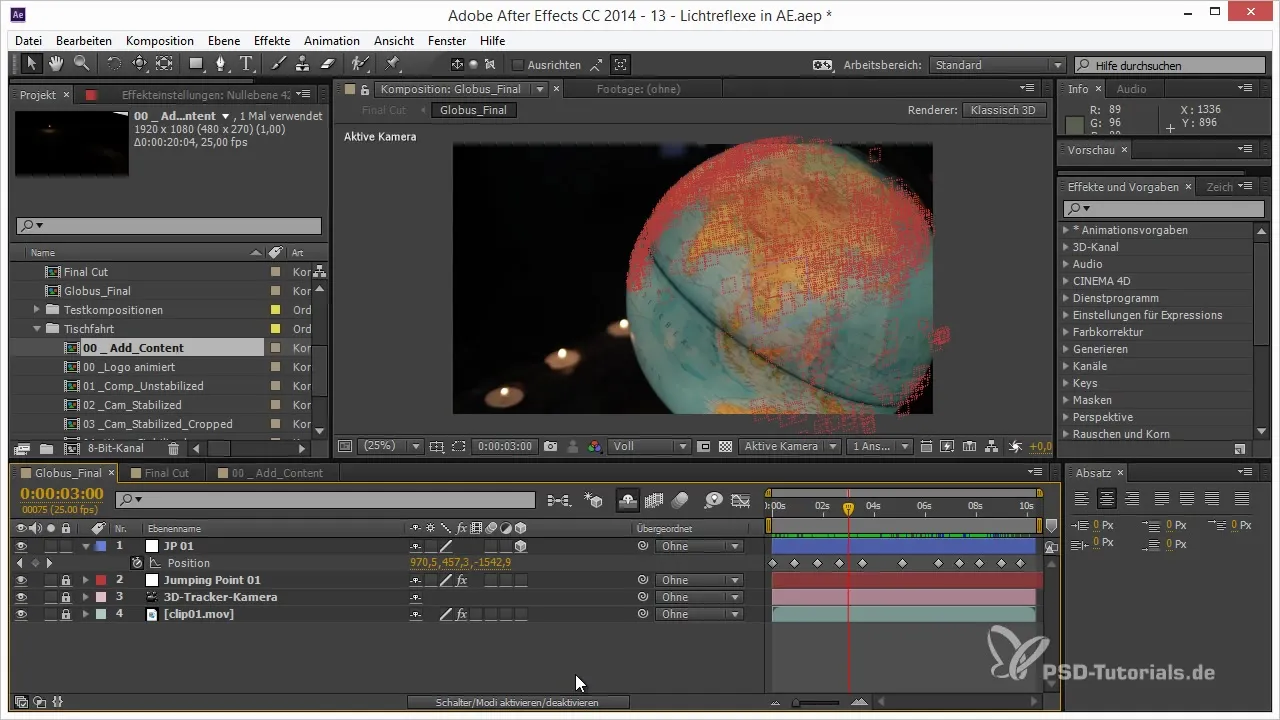Click the 1 Ans... view layout dropdown
The width and height of the screenshot is (1280, 720).
(880, 447)
